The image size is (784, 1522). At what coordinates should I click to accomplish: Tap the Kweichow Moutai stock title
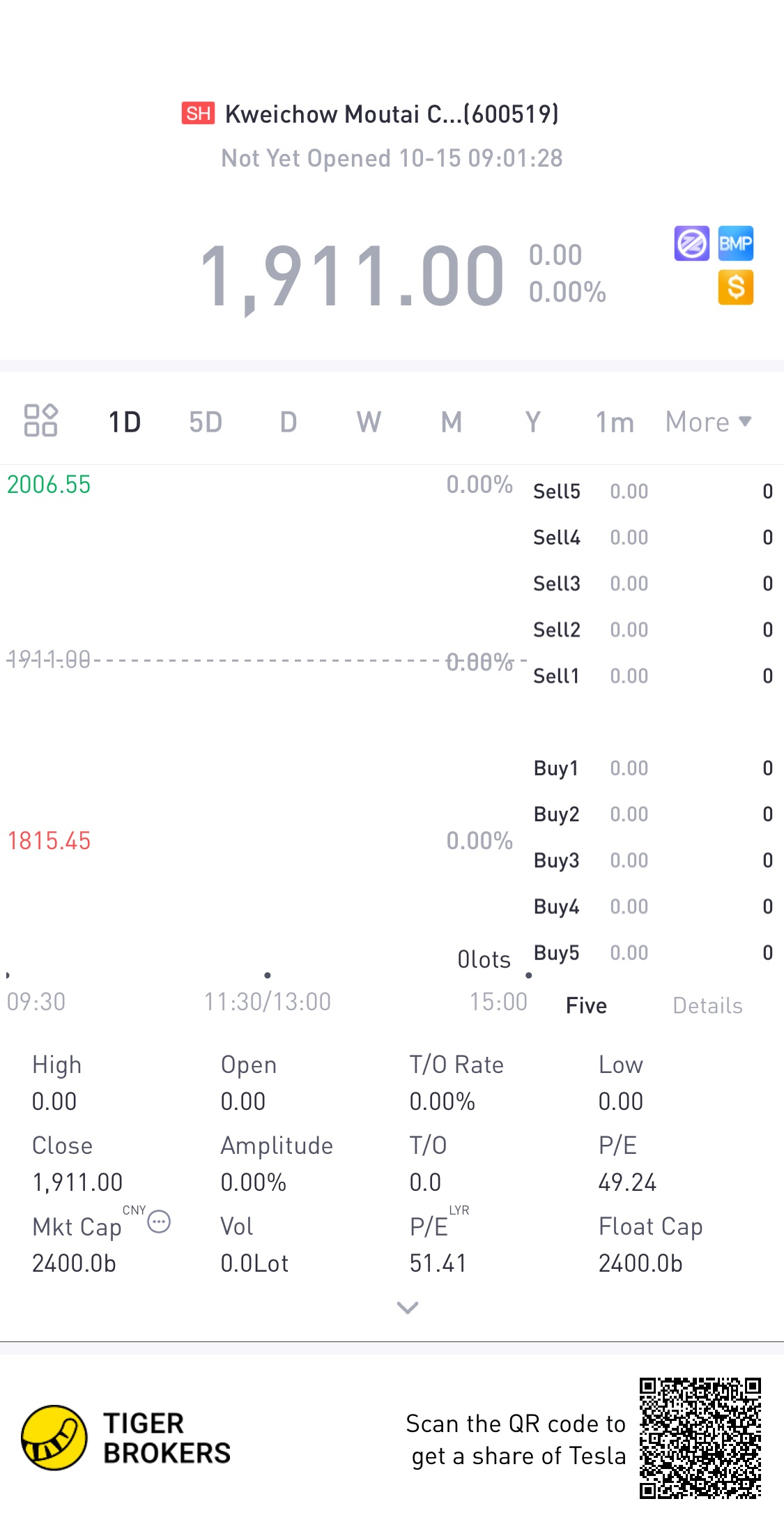tap(392, 114)
